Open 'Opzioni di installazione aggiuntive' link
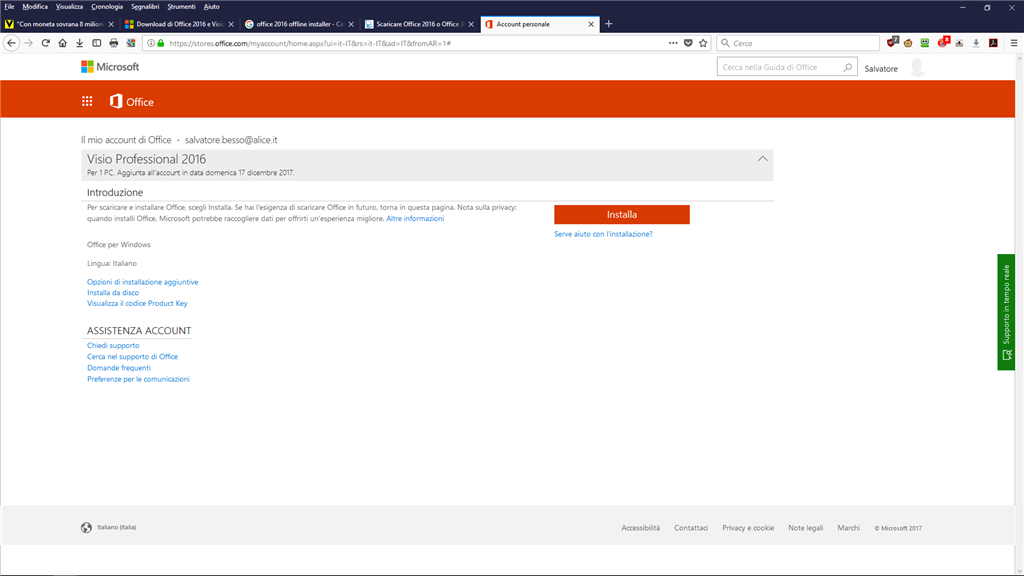This screenshot has height=576, width=1024. (142, 282)
